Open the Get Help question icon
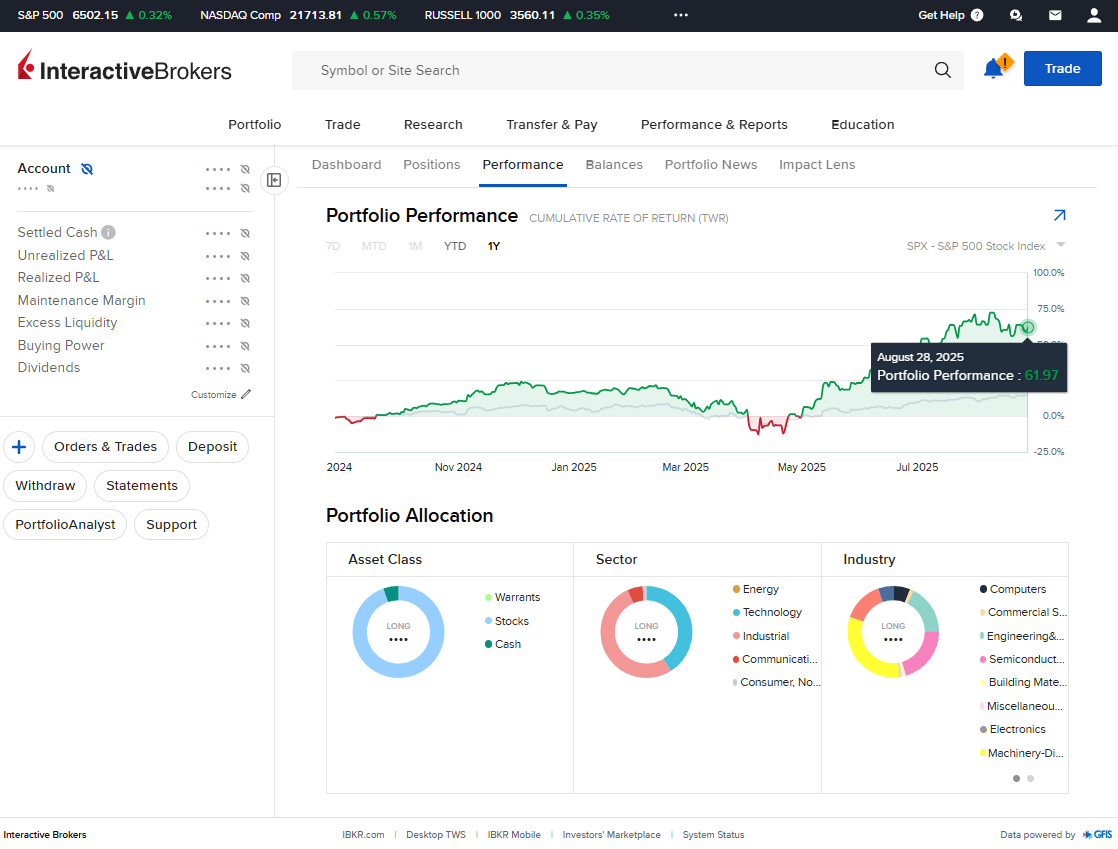Image resolution: width=1118 pixels, height=849 pixels. [x=977, y=15]
